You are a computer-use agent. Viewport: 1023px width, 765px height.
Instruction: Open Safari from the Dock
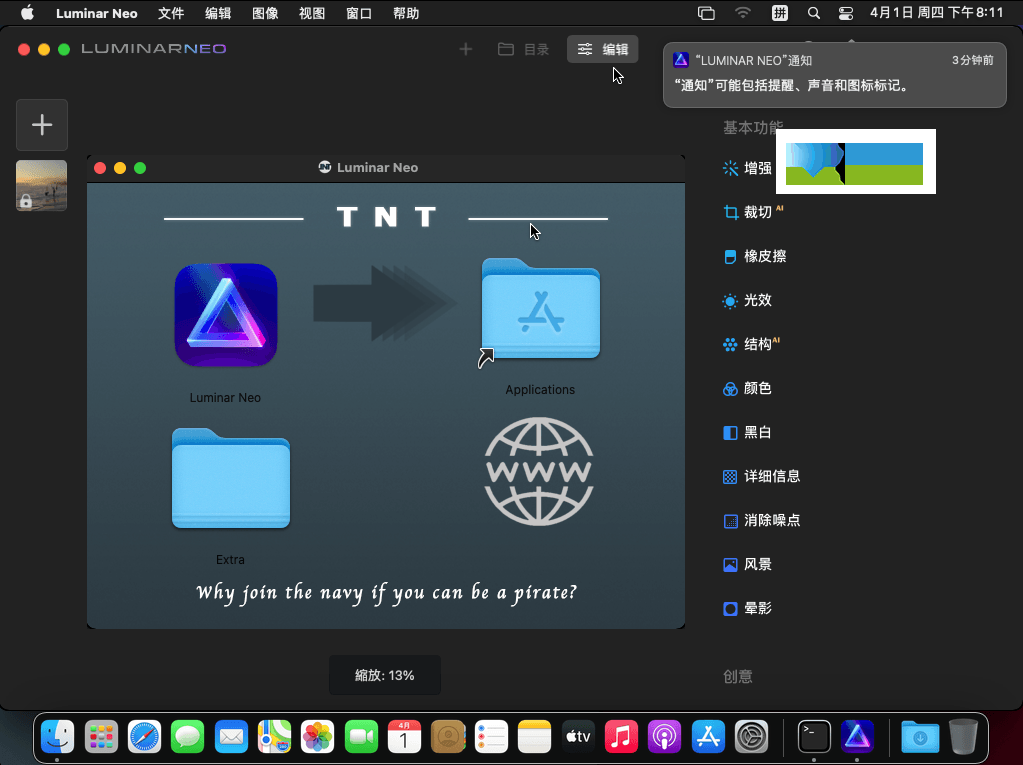click(x=144, y=737)
